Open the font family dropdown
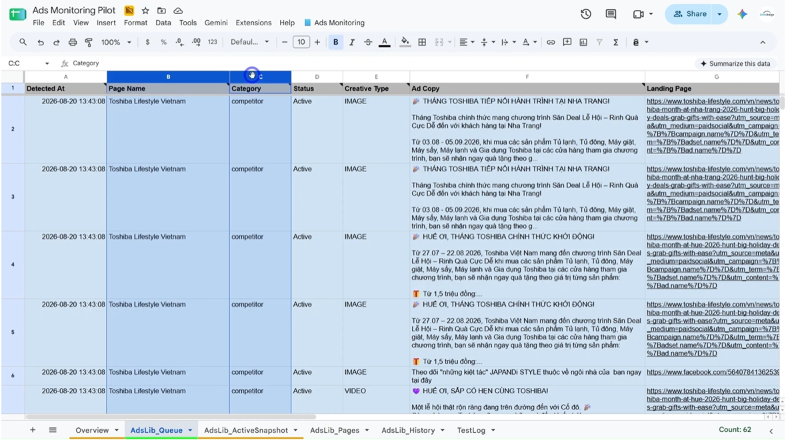Image resolution: width=787 pixels, height=441 pixels. point(249,42)
